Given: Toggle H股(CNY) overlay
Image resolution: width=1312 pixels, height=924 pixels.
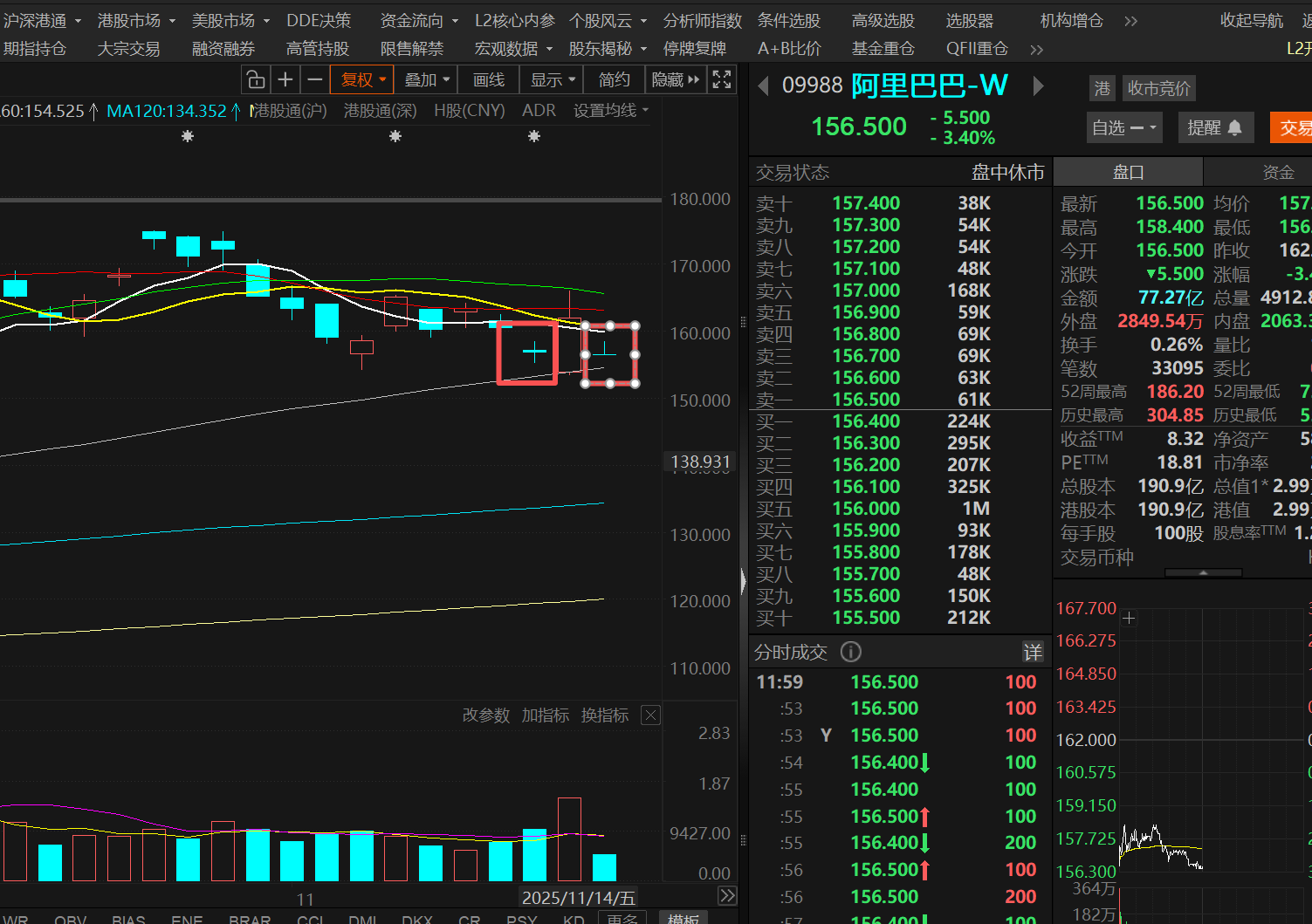Looking at the screenshot, I should [470, 111].
